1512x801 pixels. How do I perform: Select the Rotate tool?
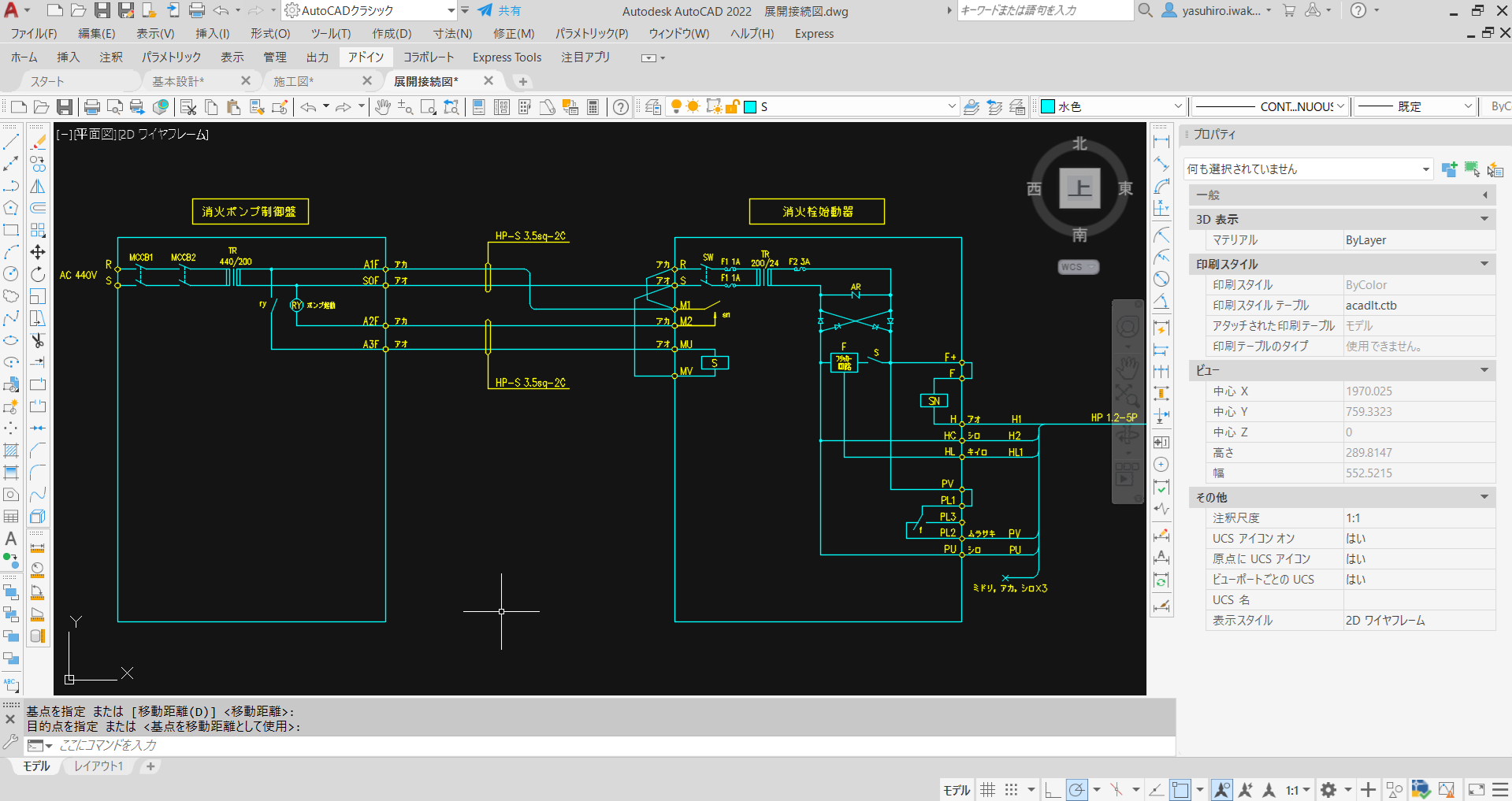[38, 274]
